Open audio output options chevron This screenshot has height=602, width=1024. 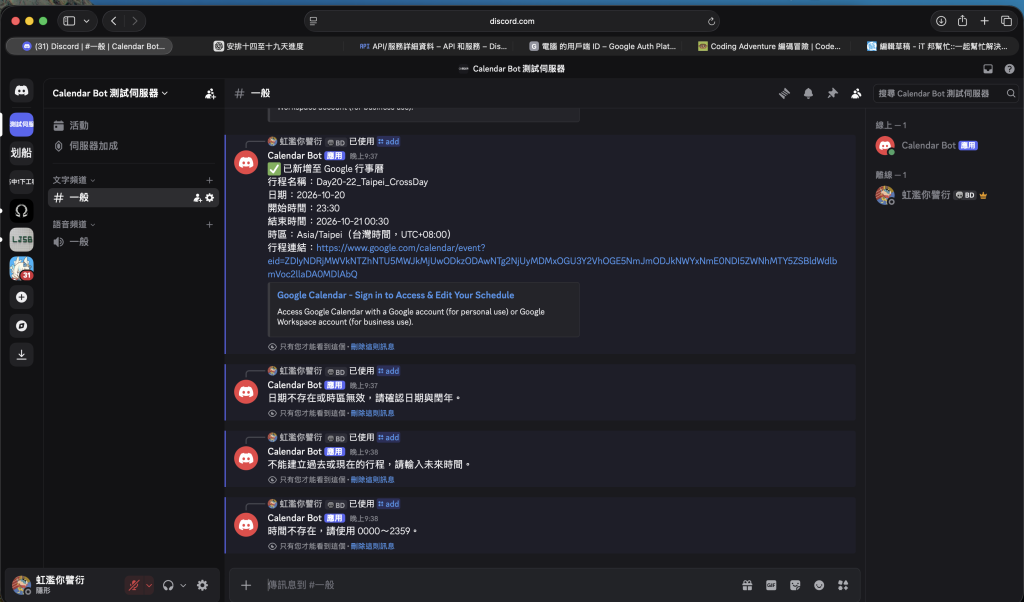click(184, 586)
